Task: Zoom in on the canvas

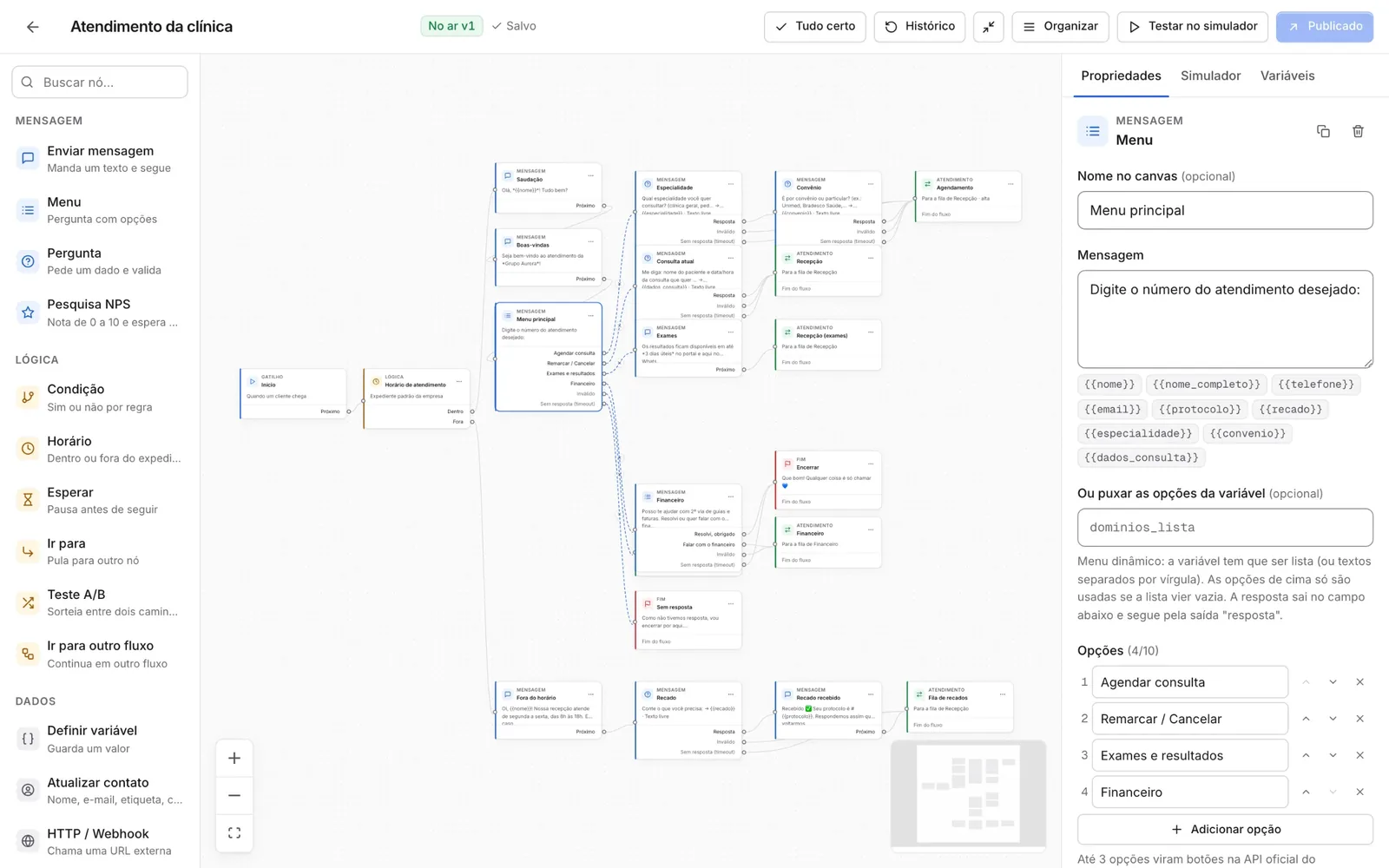Action: click(234, 759)
